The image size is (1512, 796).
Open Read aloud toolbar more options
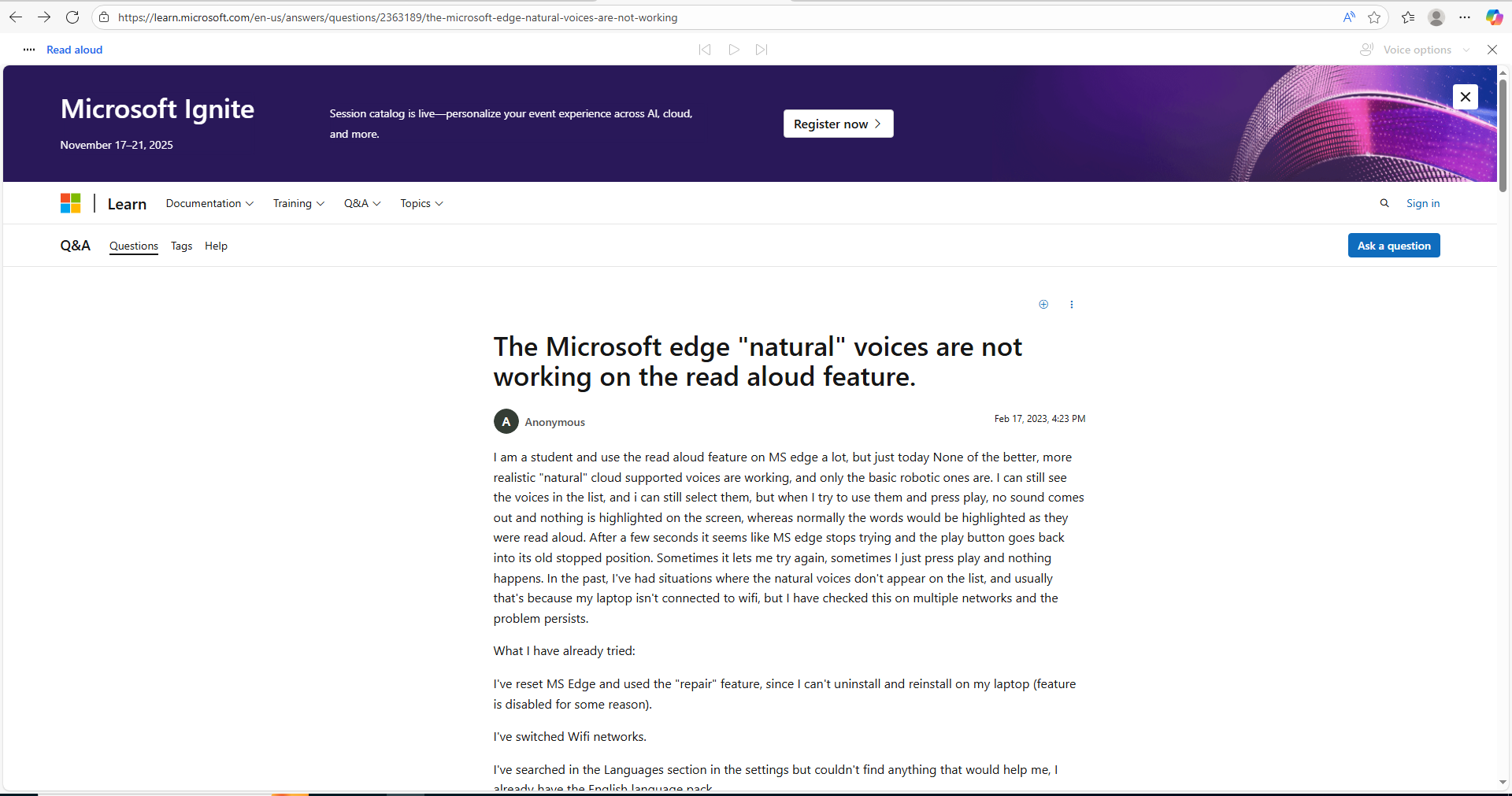[x=29, y=50]
